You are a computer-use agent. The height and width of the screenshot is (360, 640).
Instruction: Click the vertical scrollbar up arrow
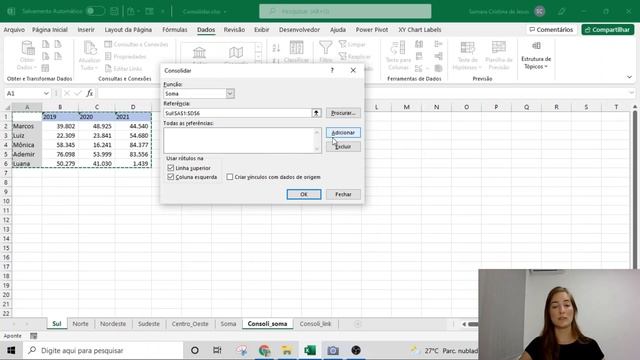635,107
